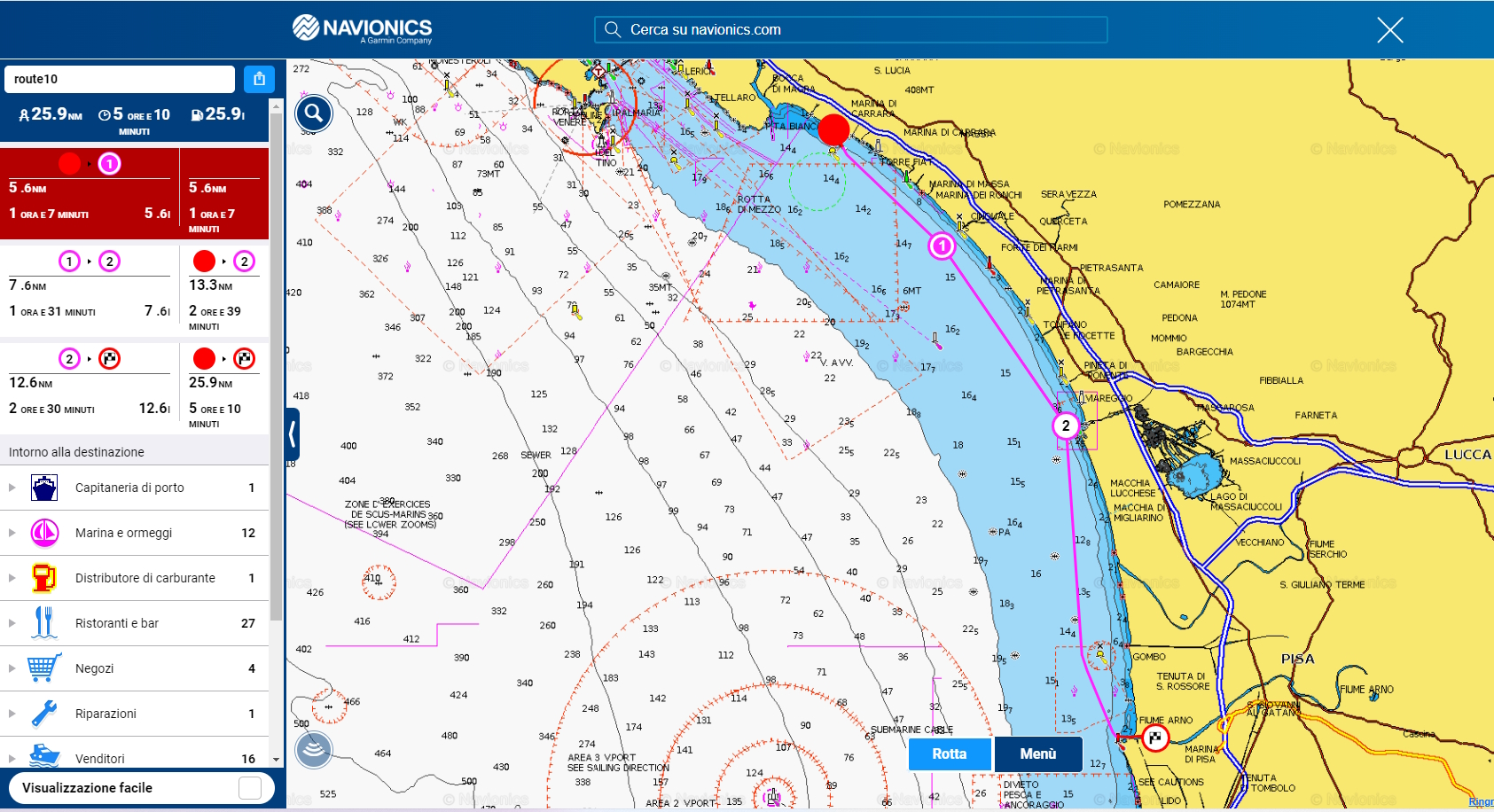Screen dimensions: 1494x812
Task: Click the Navionics logo
Action: (x=362, y=28)
